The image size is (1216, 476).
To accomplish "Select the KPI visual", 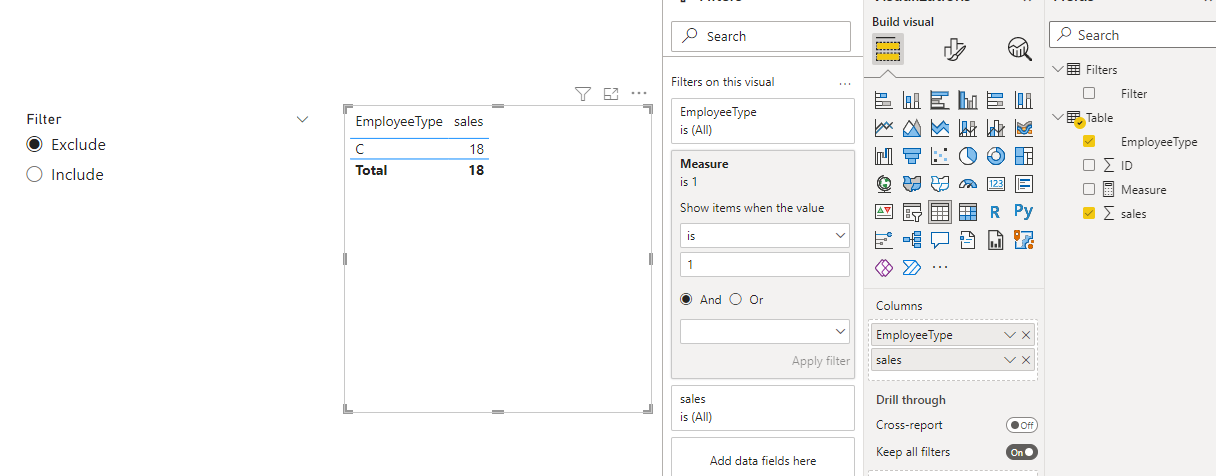I will pos(884,212).
